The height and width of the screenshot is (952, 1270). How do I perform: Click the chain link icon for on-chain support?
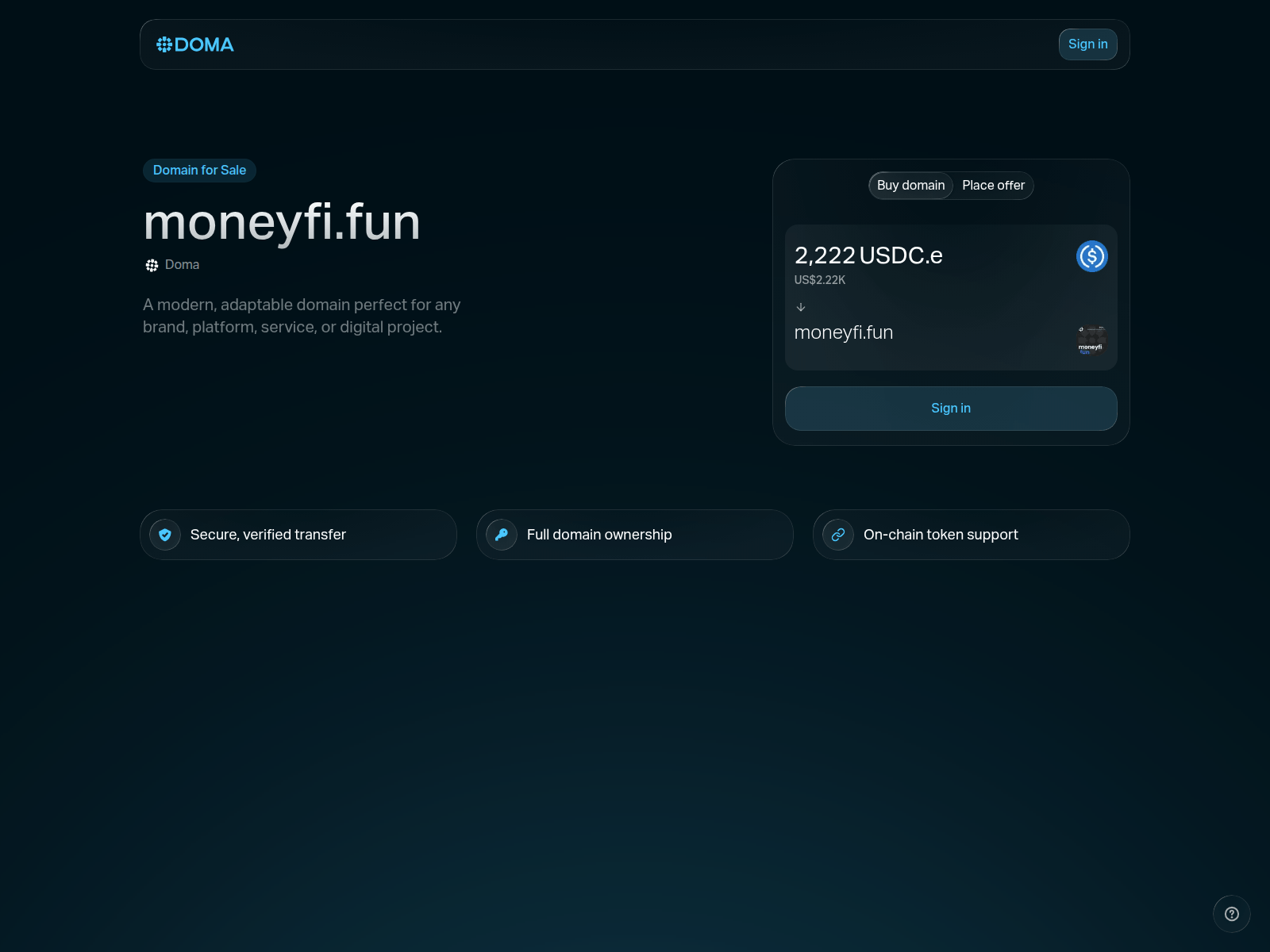838,535
